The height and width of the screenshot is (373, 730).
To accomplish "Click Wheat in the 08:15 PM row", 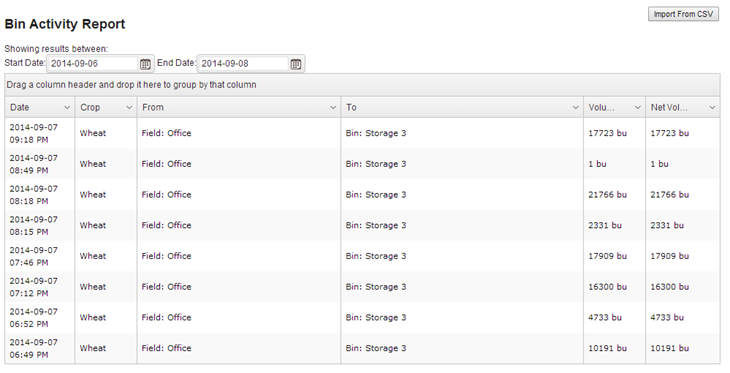I will [x=93, y=225].
